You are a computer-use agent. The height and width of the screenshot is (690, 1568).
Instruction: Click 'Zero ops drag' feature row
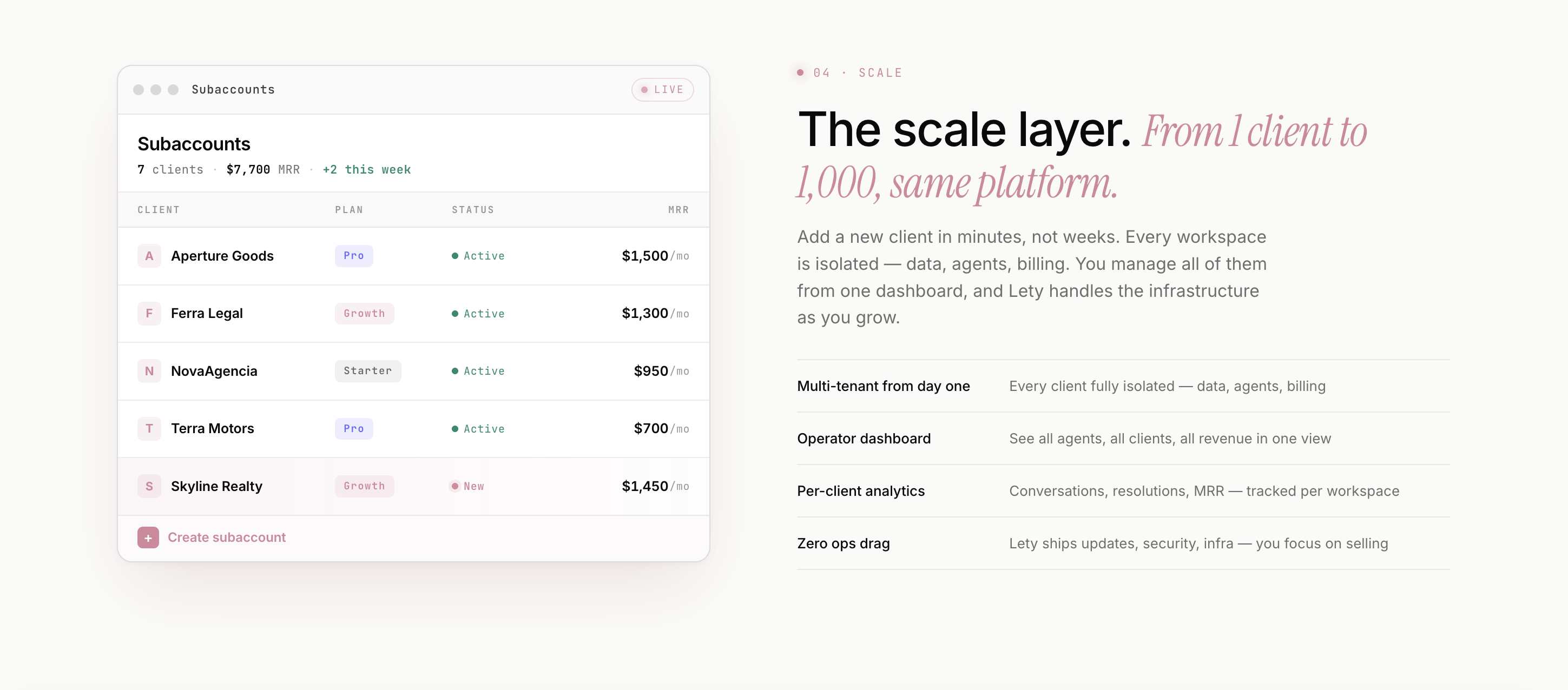1123,543
